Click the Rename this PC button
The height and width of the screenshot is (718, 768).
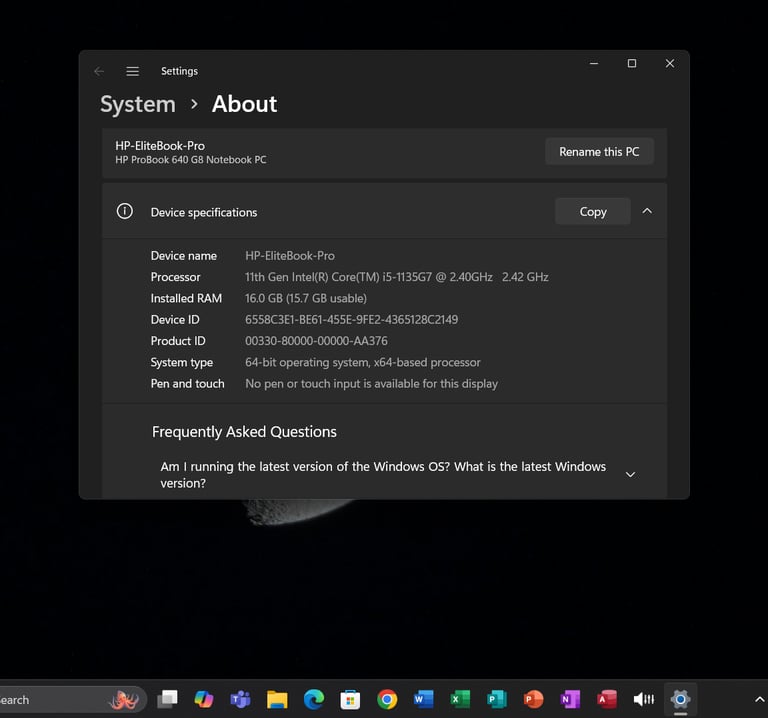coord(599,152)
